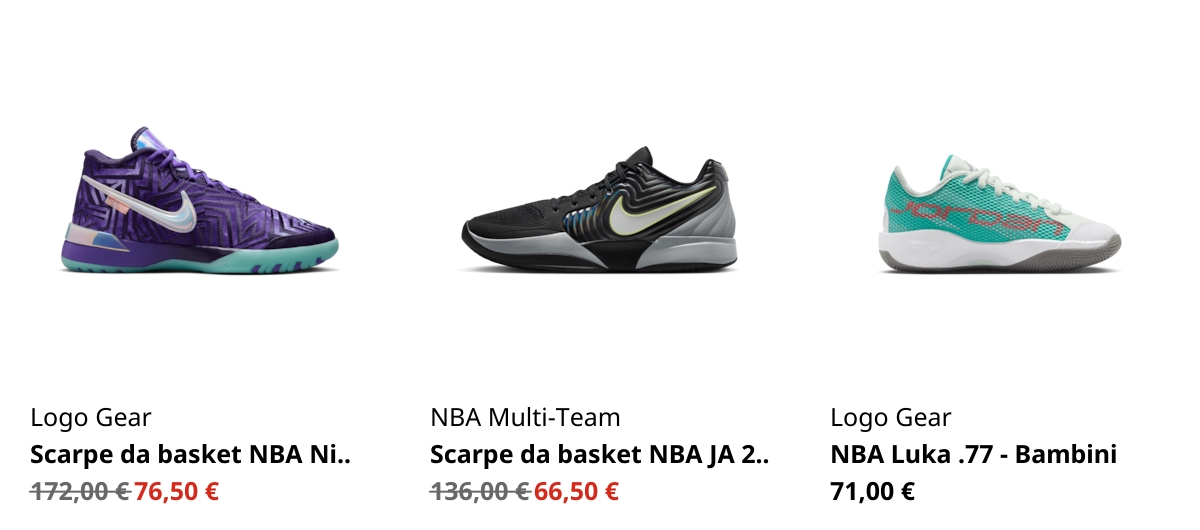Open the black and grey JA shoe image
The image size is (1200, 530).
[x=600, y=210]
